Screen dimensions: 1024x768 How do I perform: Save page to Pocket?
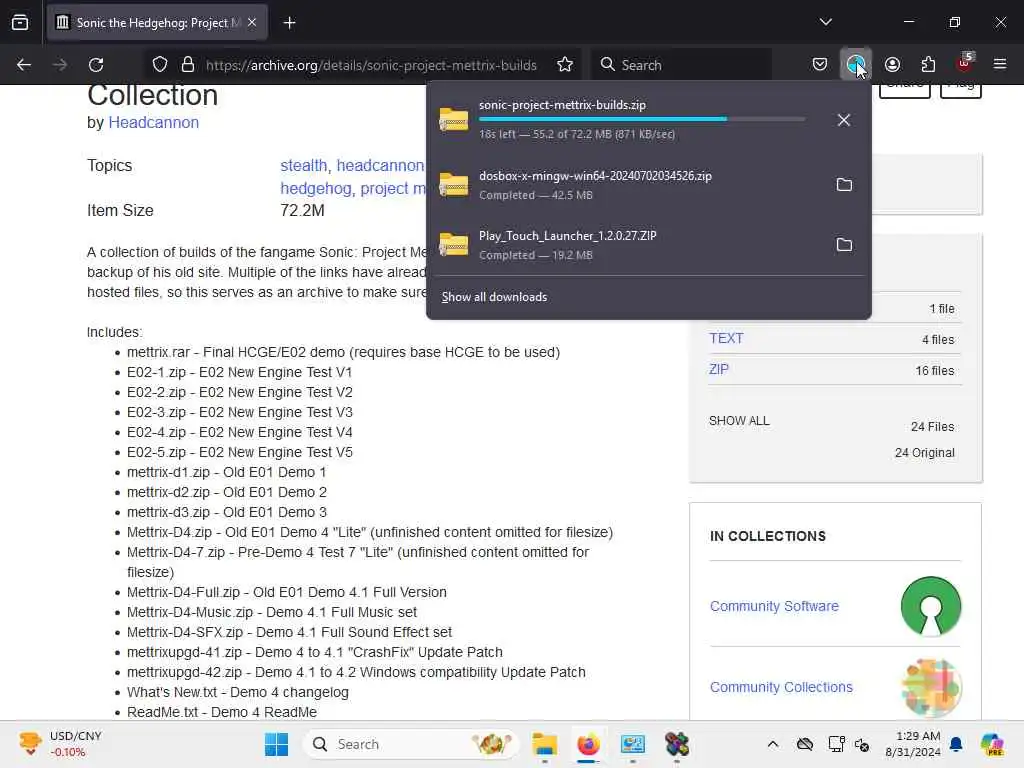[820, 65]
